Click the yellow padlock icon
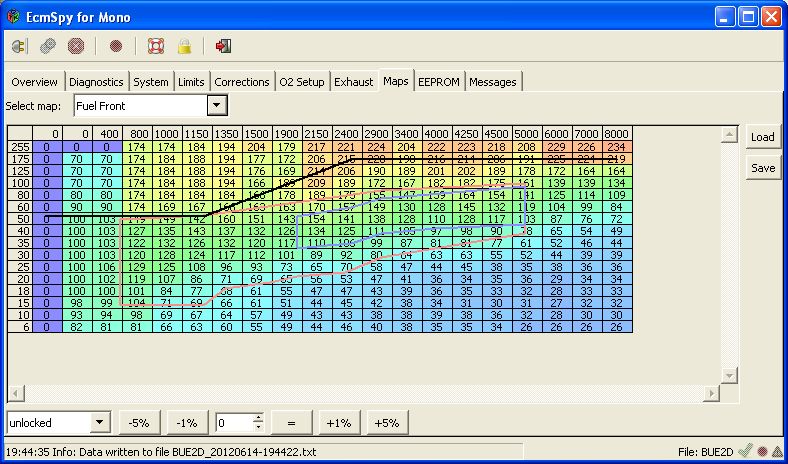This screenshot has width=788, height=464. point(184,46)
